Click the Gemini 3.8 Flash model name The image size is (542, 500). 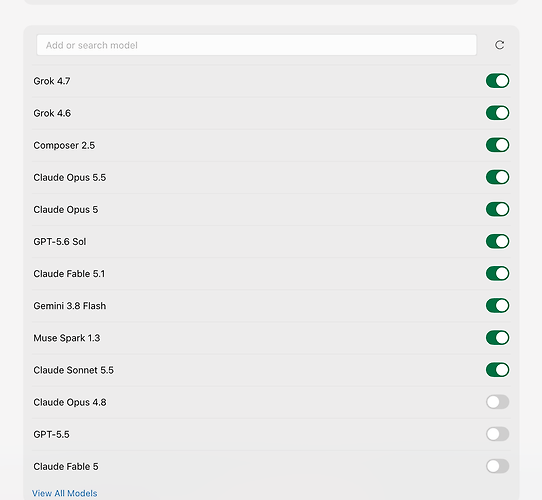69,306
